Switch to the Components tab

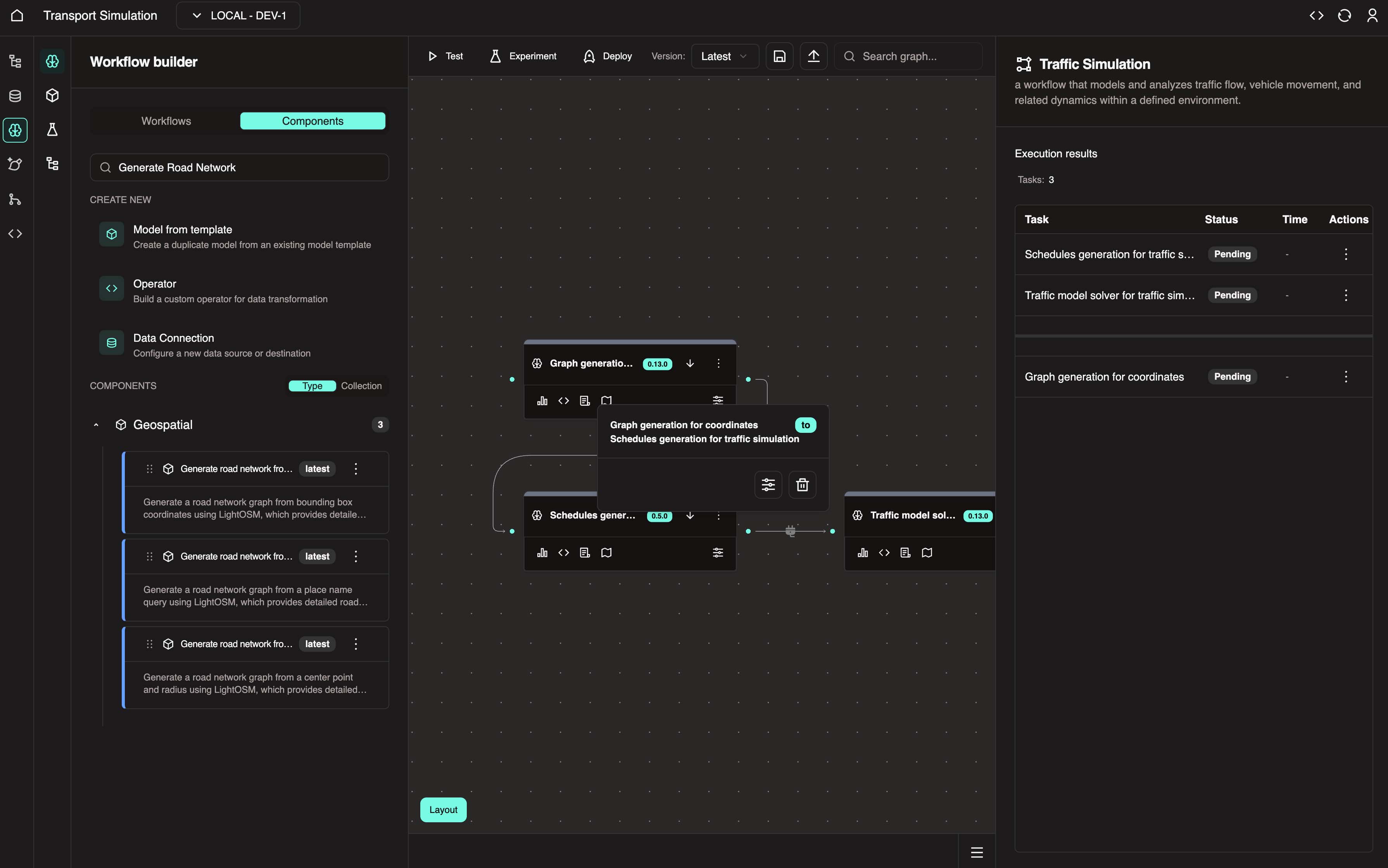[312, 121]
